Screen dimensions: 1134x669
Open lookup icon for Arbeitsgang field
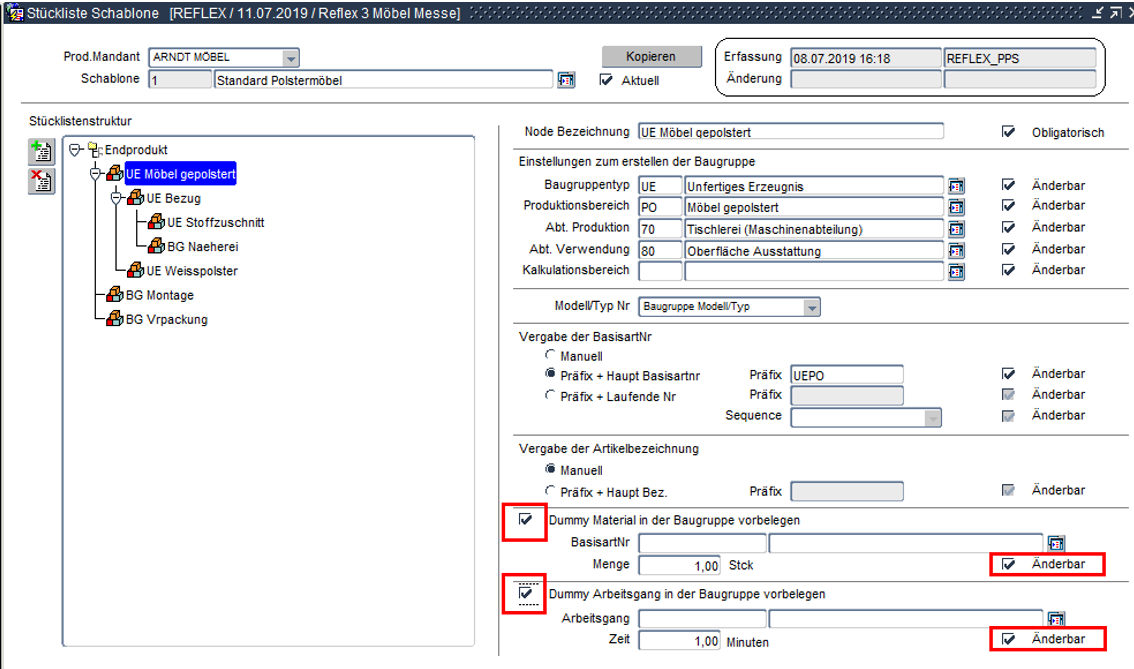click(x=1056, y=619)
